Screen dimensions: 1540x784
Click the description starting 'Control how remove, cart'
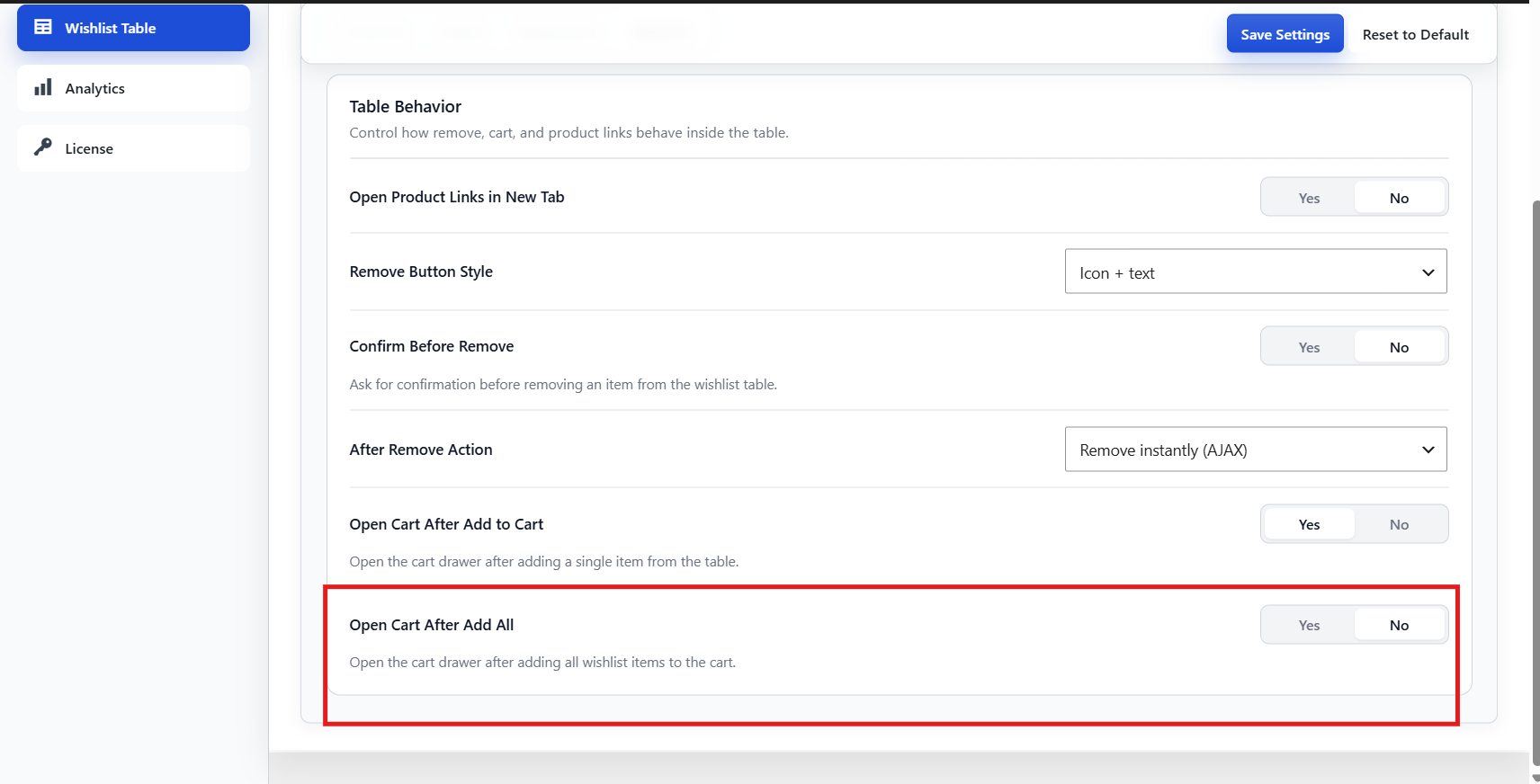point(569,133)
